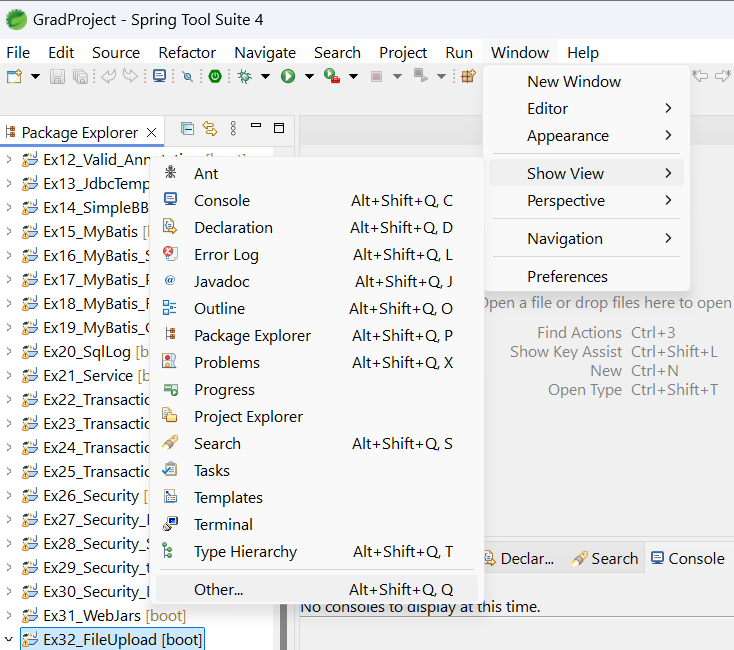The image size is (734, 650).
Task: Open Package Explorer View Menu dots
Action: [x=233, y=128]
